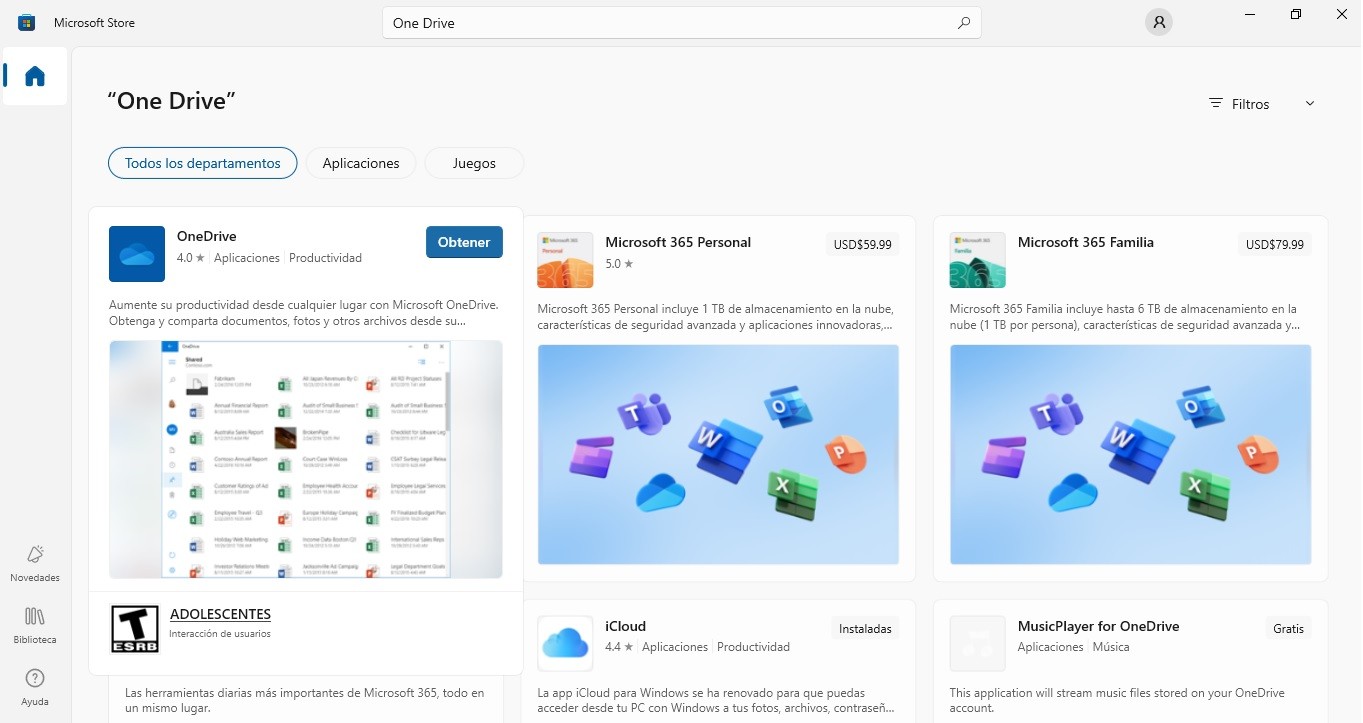Click the USD$59.99 price button

tap(863, 244)
